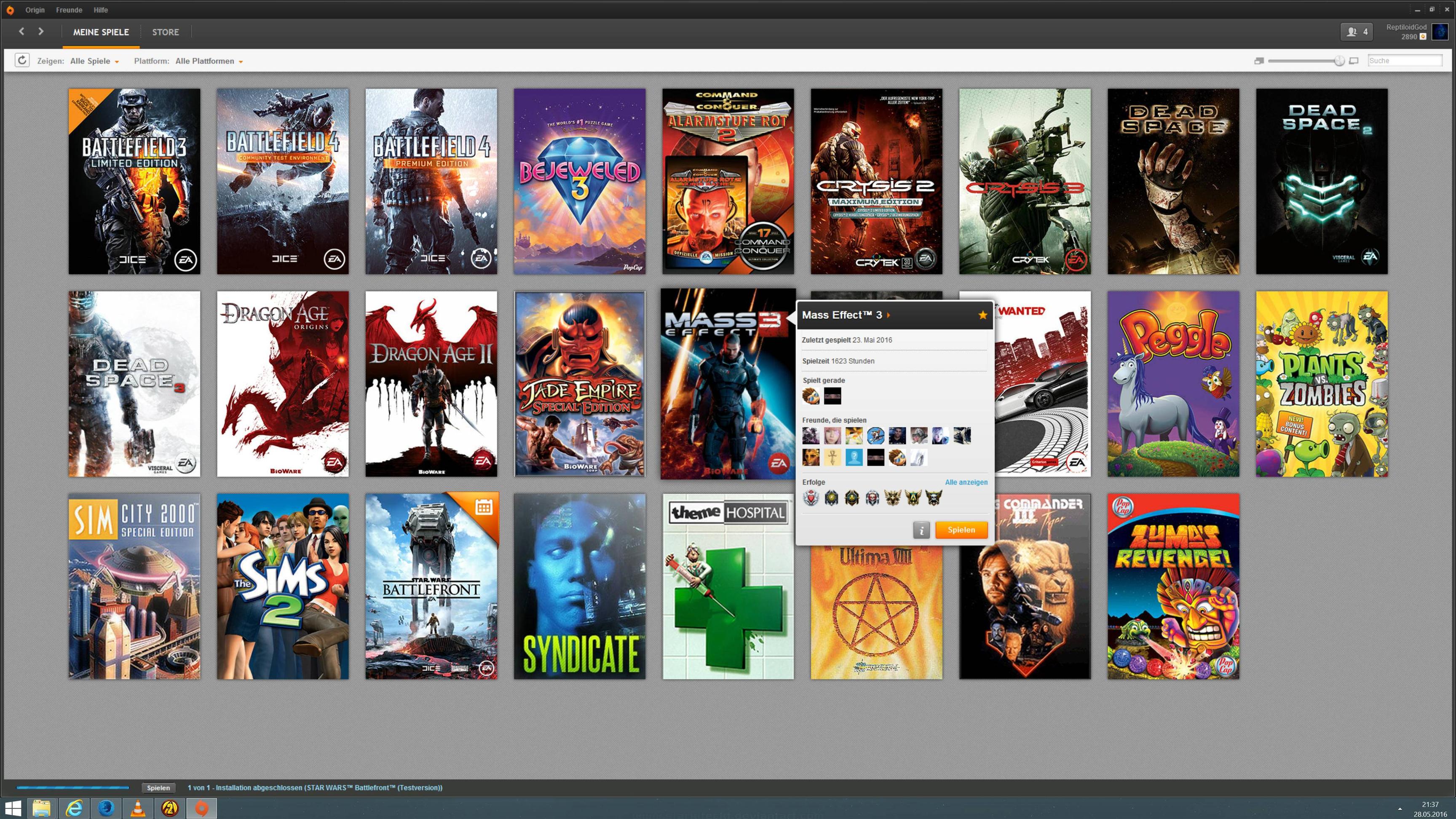1456x819 pixels.
Task: Switch to the MEINE SPIELE tab
Action: click(101, 32)
